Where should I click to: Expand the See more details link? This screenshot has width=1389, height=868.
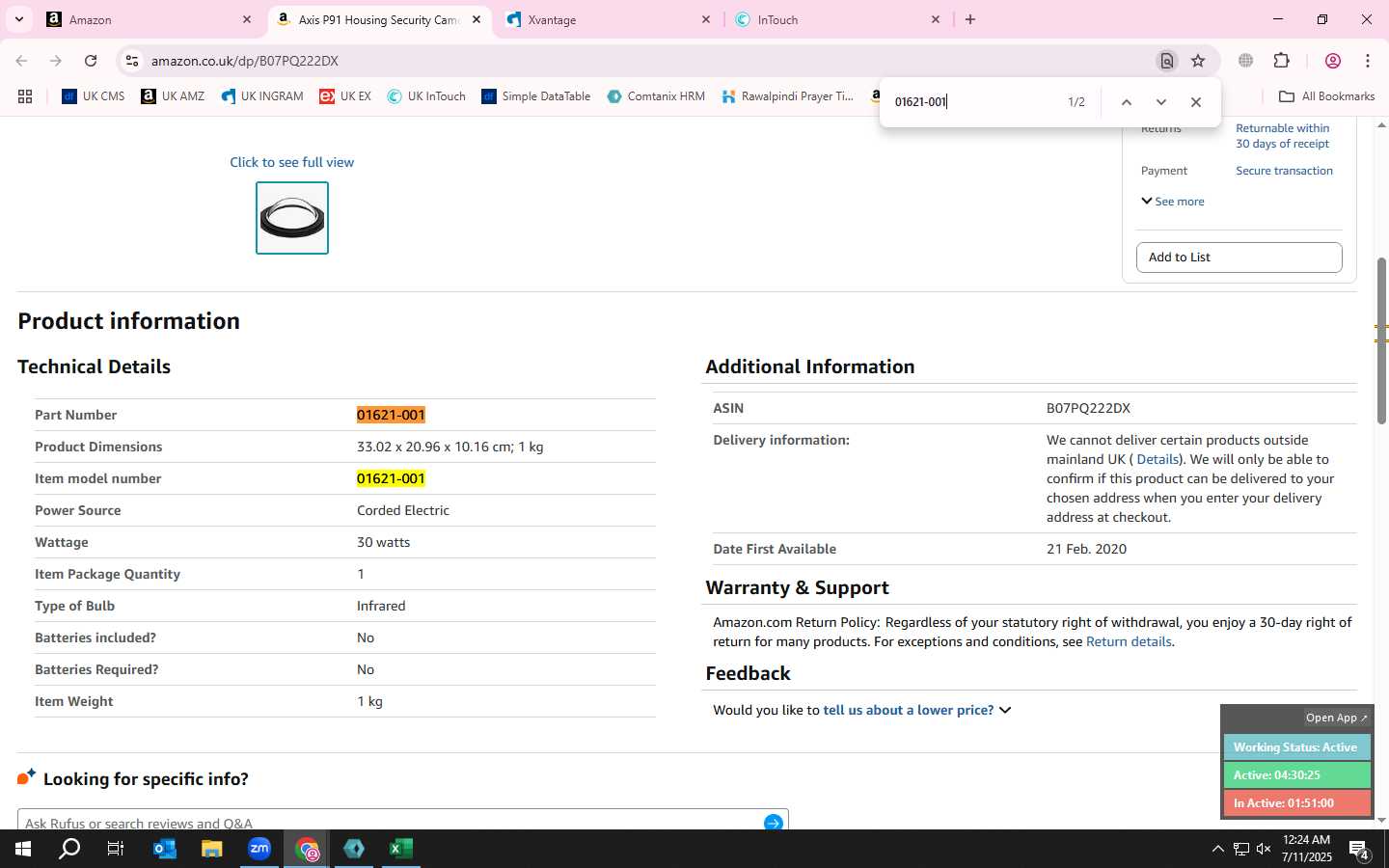pos(1173,202)
